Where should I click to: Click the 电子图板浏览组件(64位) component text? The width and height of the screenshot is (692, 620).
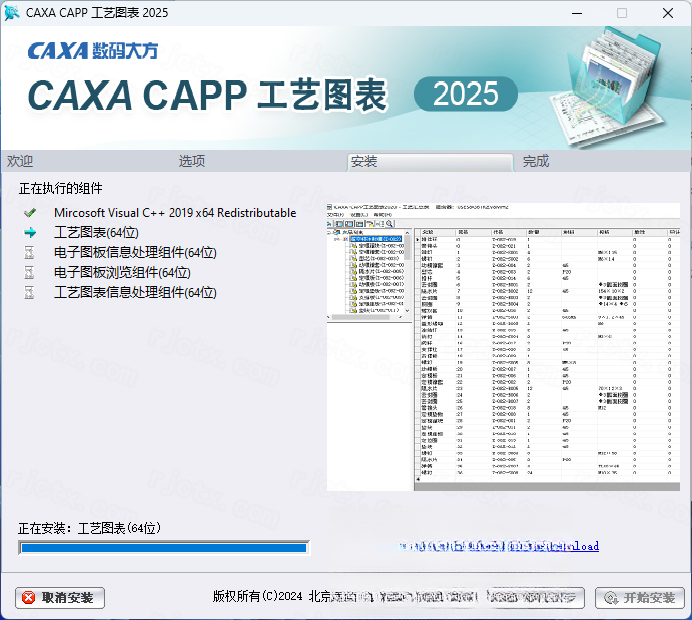click(x=122, y=272)
